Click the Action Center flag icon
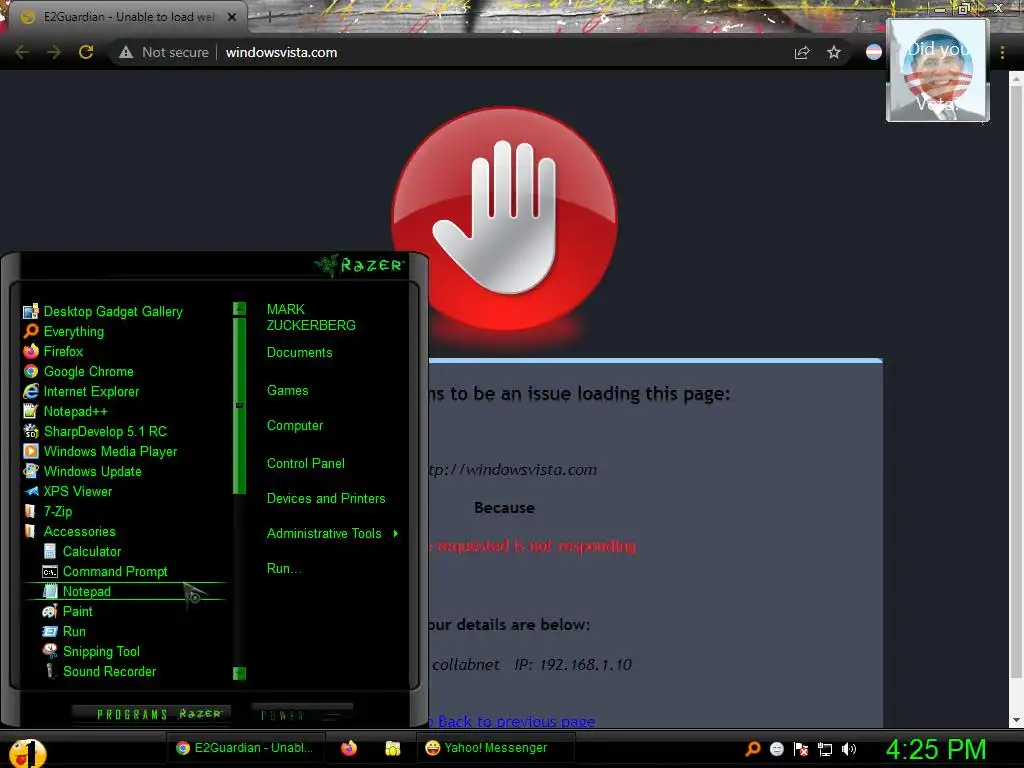 801,749
